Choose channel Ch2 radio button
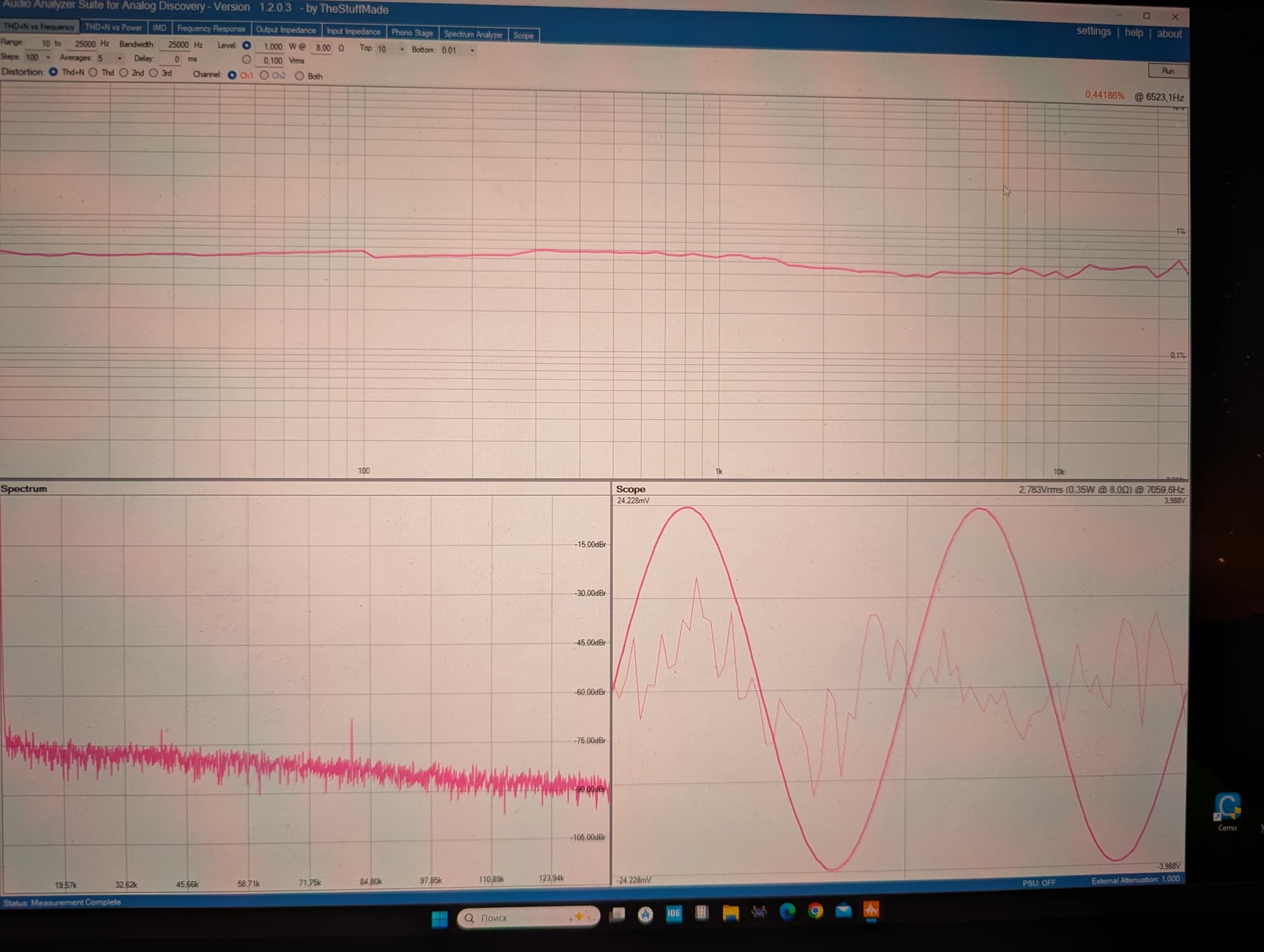The width and height of the screenshot is (1264, 952). pyautogui.click(x=264, y=75)
